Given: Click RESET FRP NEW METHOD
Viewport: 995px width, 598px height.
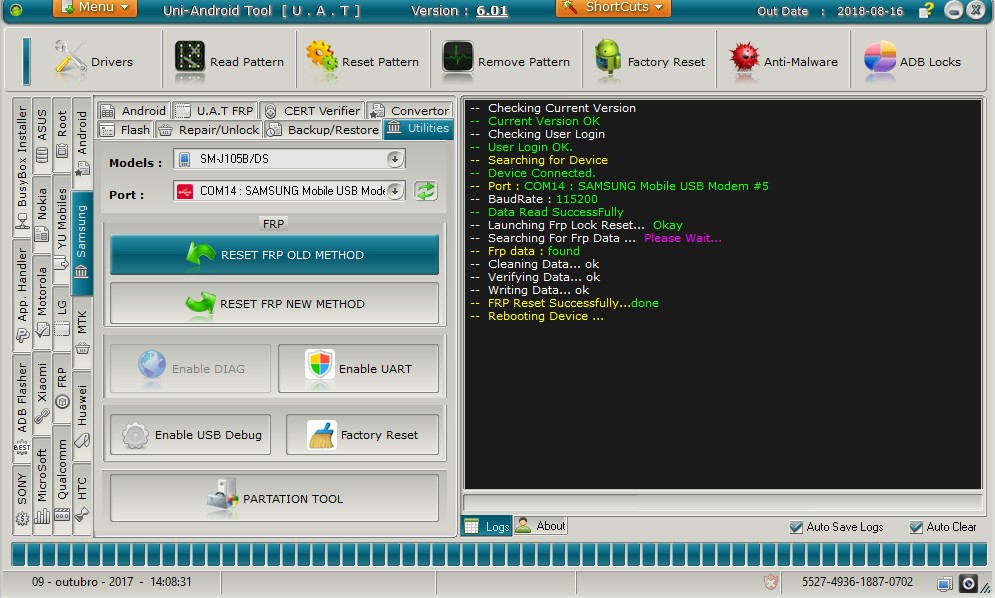Looking at the screenshot, I should click(x=274, y=303).
